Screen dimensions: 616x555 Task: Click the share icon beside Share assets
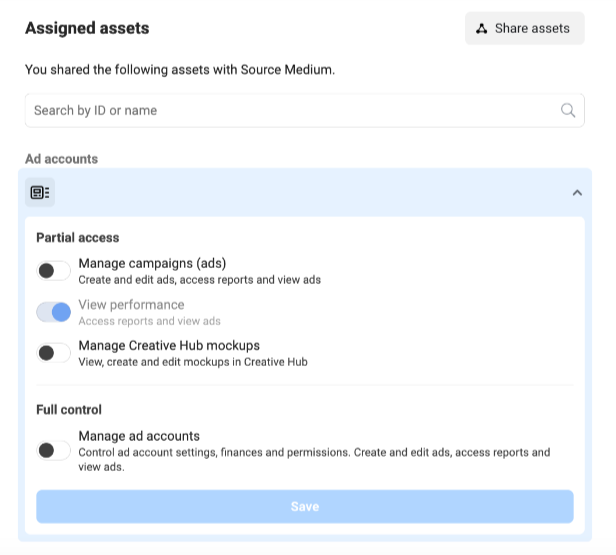pyautogui.click(x=482, y=28)
